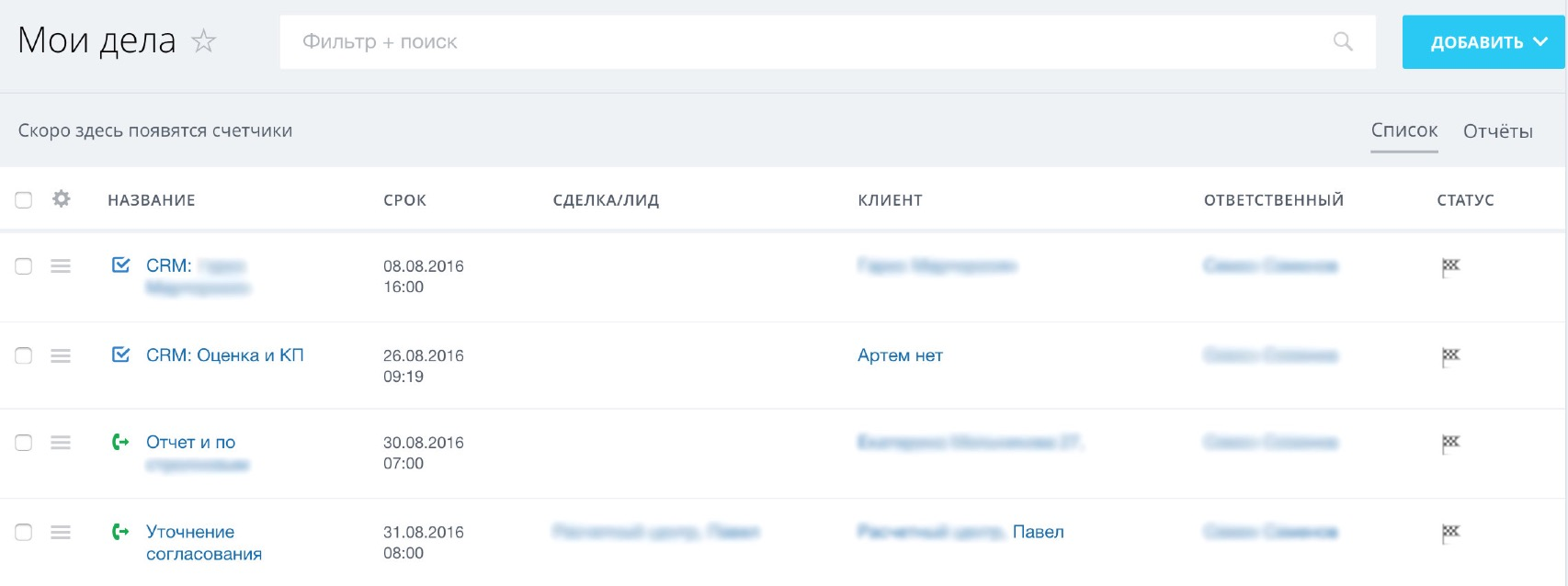The image size is (1568, 586).
Task: Click status flag in 08.08.2016 row
Action: (x=1450, y=267)
